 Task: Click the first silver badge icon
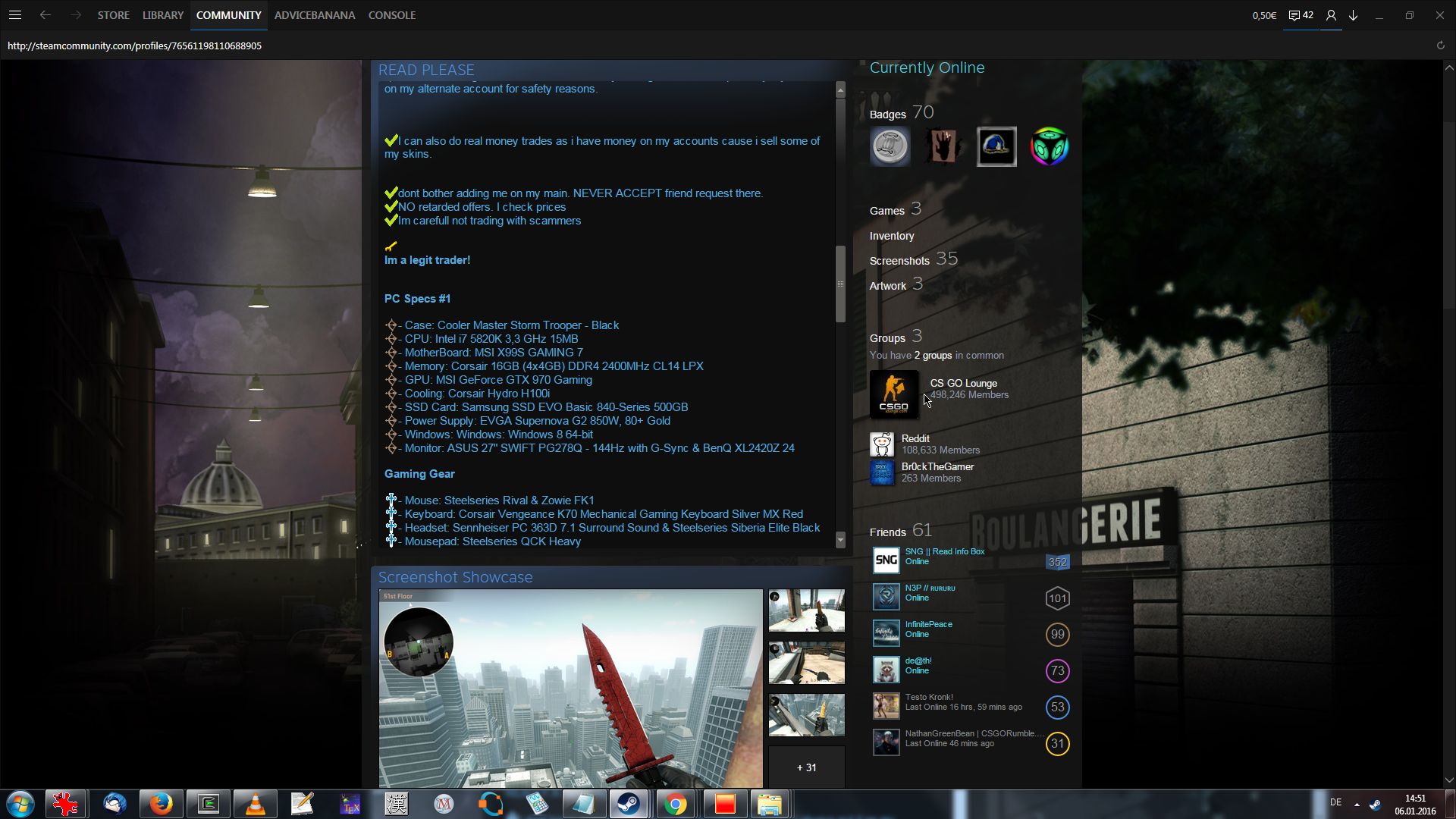click(x=890, y=146)
